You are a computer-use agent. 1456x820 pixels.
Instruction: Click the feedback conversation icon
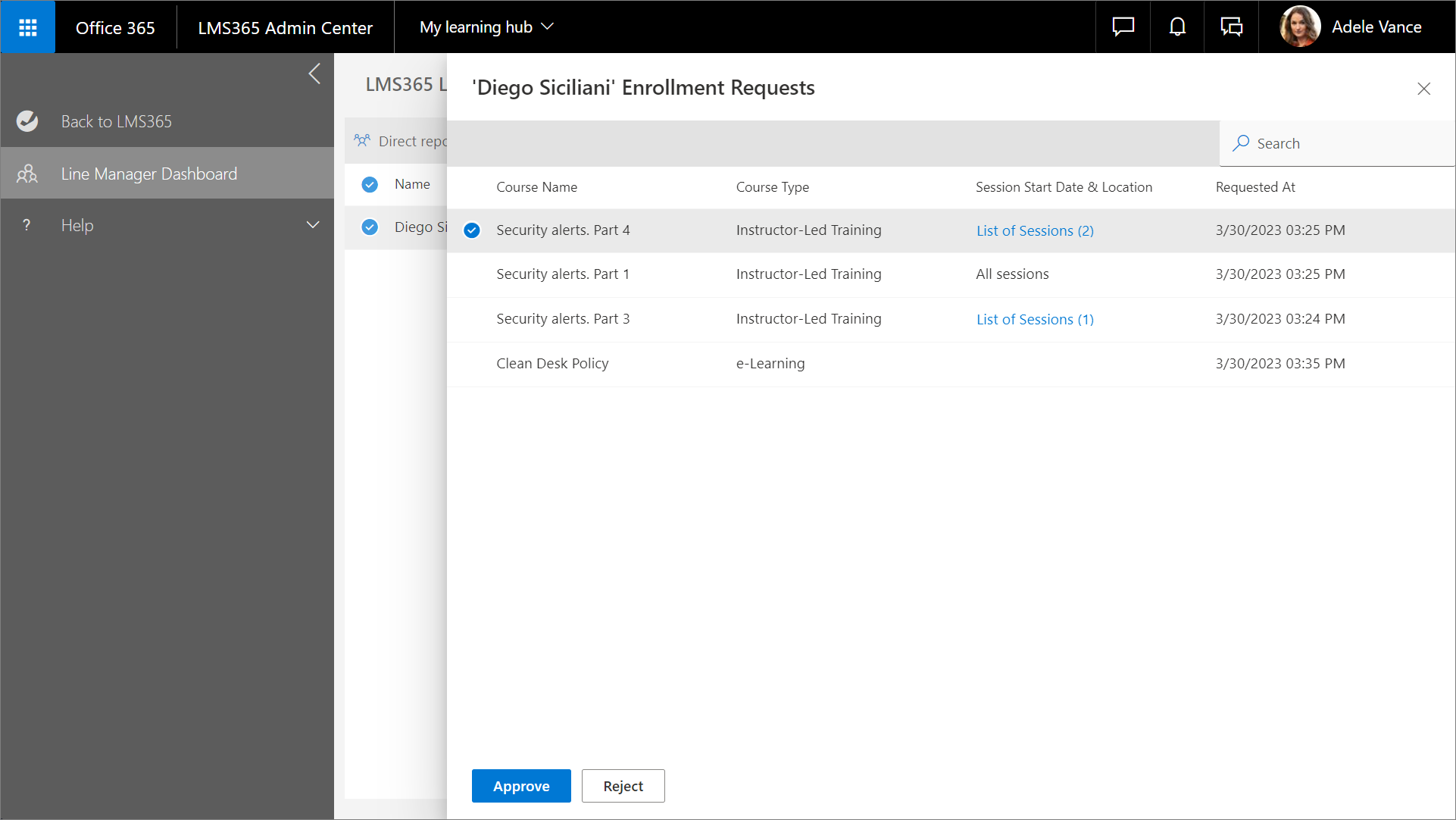1232,27
